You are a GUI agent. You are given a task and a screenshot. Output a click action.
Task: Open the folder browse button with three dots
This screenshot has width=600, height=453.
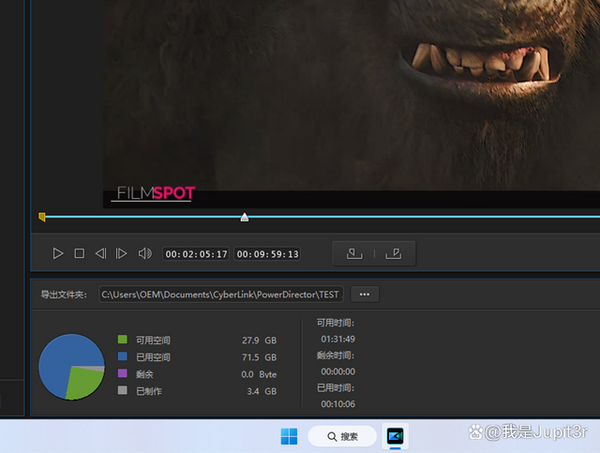(364, 295)
